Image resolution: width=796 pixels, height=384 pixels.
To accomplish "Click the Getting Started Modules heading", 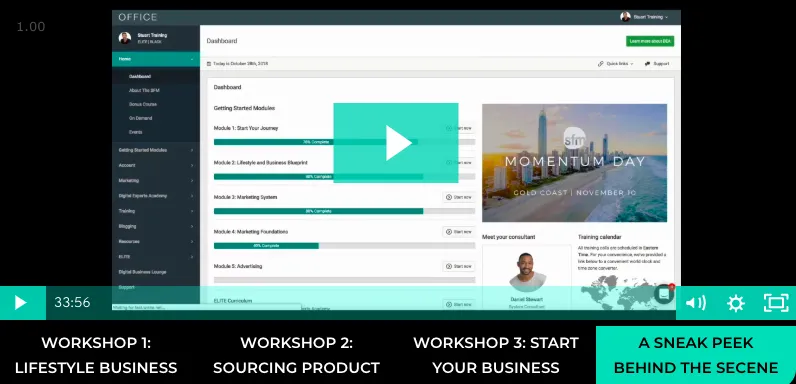I will 244,108.
